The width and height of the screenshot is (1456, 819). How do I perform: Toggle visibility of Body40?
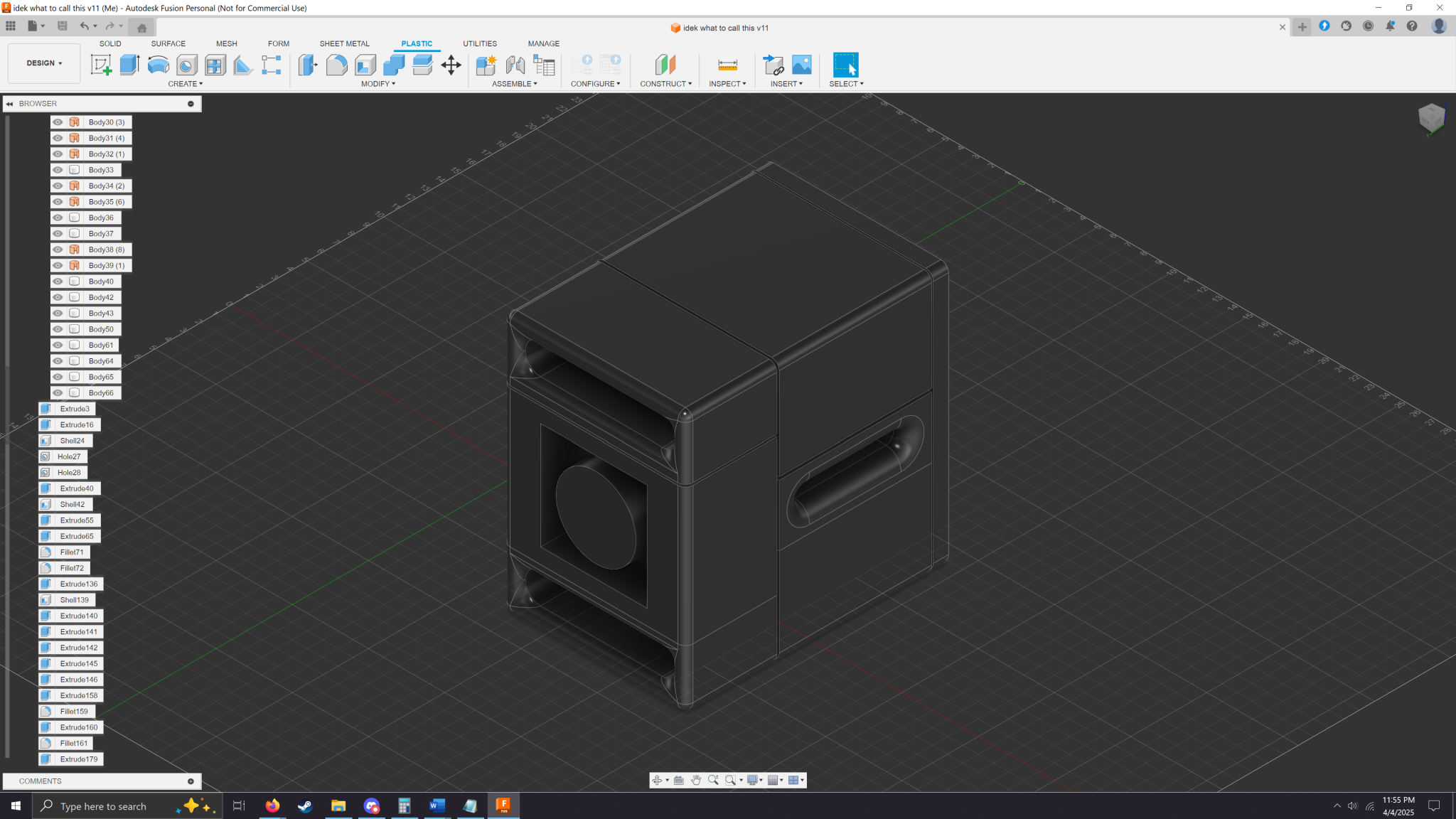pos(58,282)
